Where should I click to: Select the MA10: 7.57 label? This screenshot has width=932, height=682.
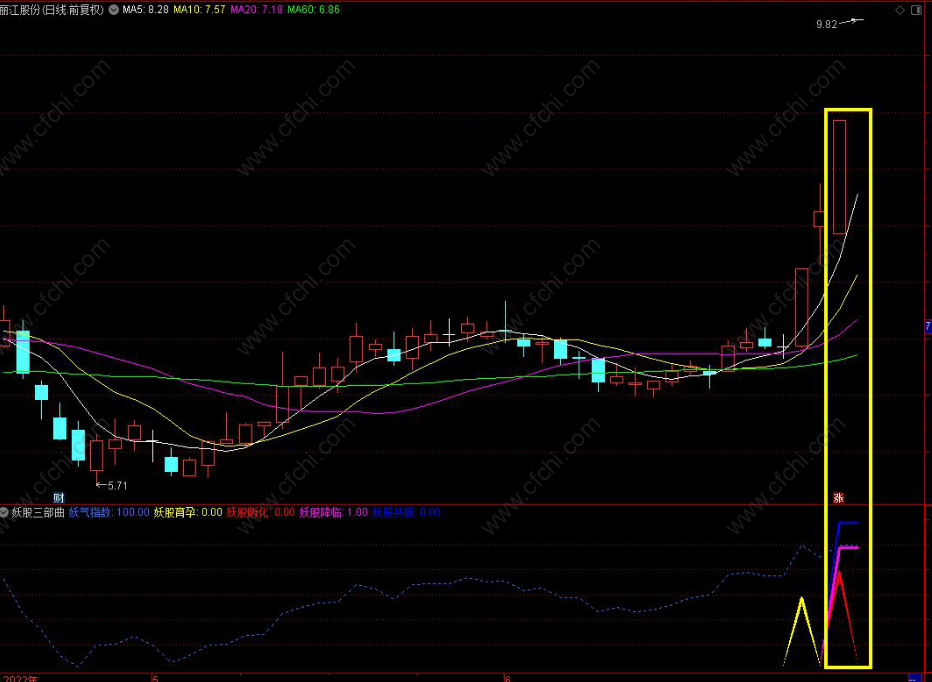(x=199, y=10)
